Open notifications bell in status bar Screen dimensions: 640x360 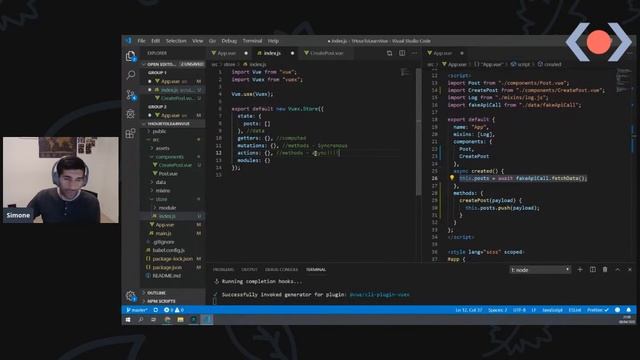[629, 310]
